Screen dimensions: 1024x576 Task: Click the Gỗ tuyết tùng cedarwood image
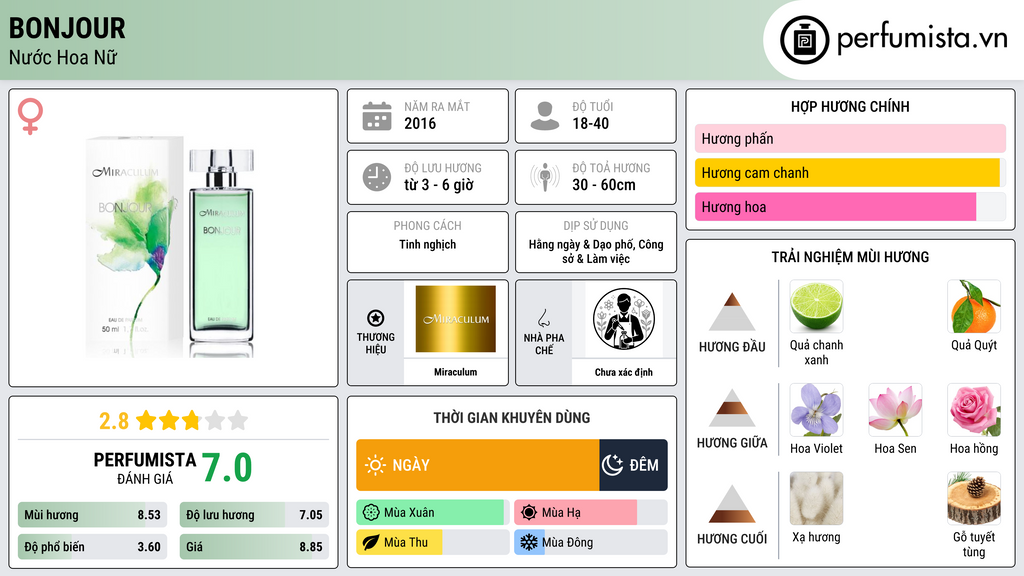pyautogui.click(x=974, y=499)
